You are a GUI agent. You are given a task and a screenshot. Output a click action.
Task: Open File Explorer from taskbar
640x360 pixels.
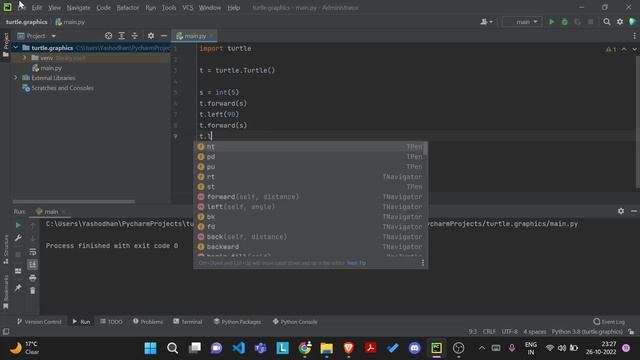click(327, 348)
